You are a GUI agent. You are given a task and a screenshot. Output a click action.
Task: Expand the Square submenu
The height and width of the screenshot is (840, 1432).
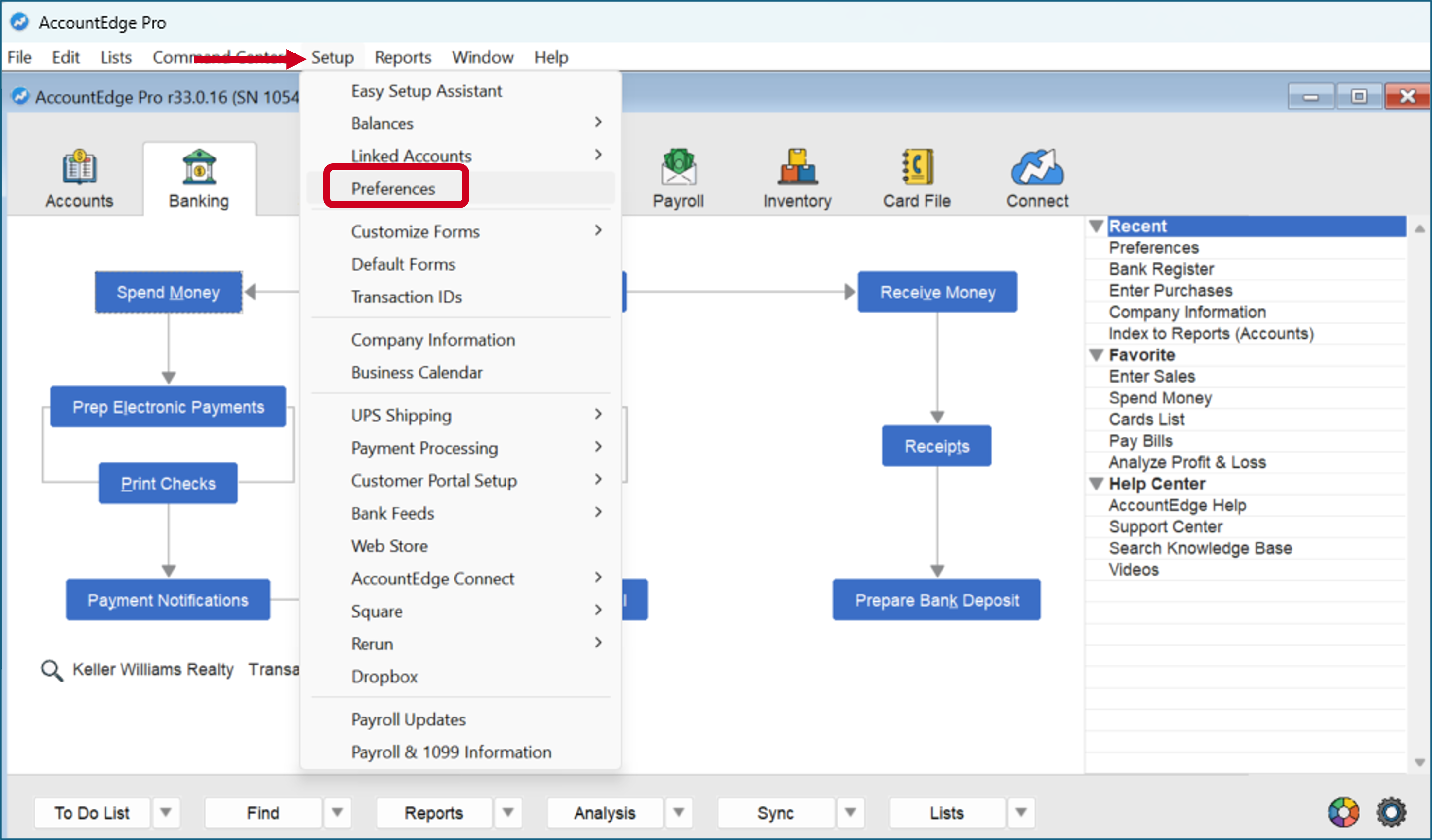[460, 611]
